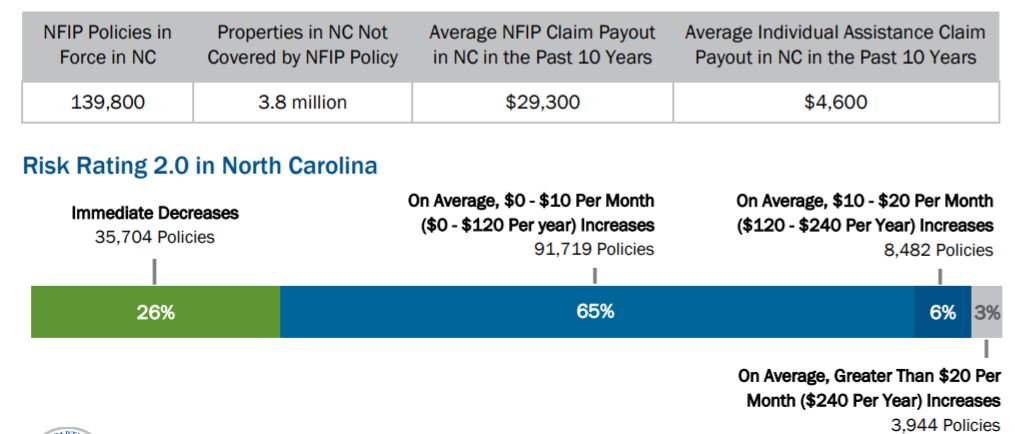The width and height of the screenshot is (1015, 434).
Task: Select the Immediate Decreases label
Action: pyautogui.click(x=155, y=213)
